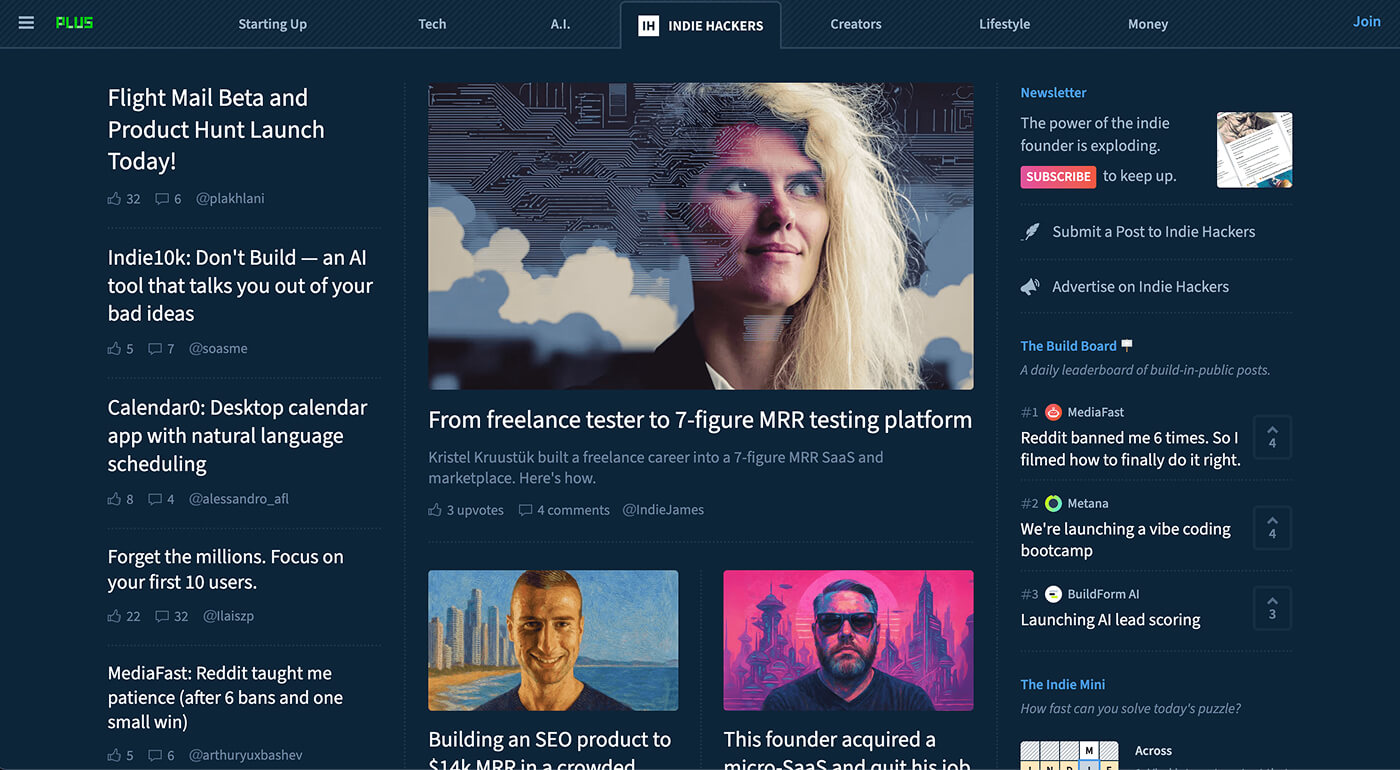Upvote the Forget the millions post
This screenshot has width=1400, height=770.
[114, 616]
